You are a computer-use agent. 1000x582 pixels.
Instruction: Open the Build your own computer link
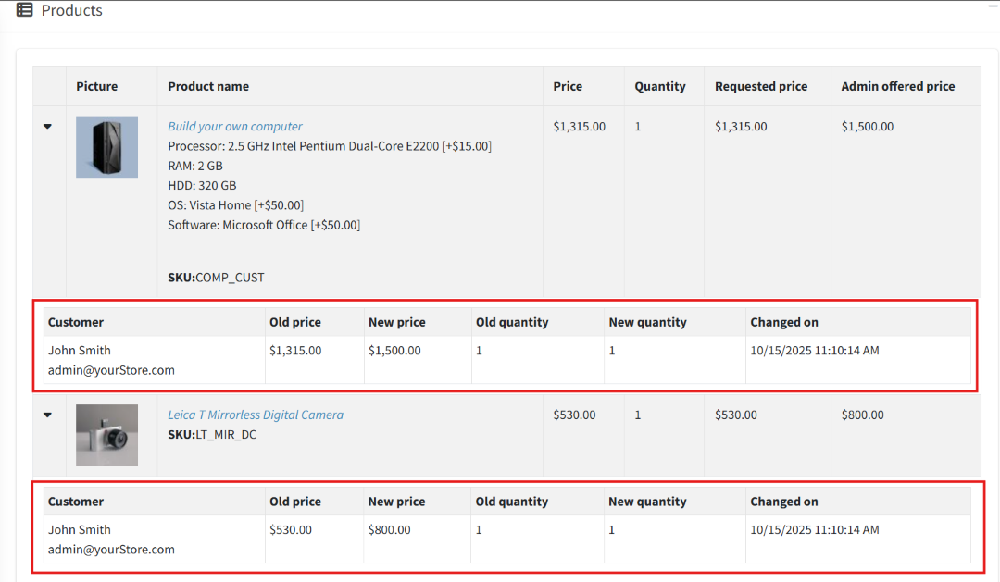coord(235,127)
